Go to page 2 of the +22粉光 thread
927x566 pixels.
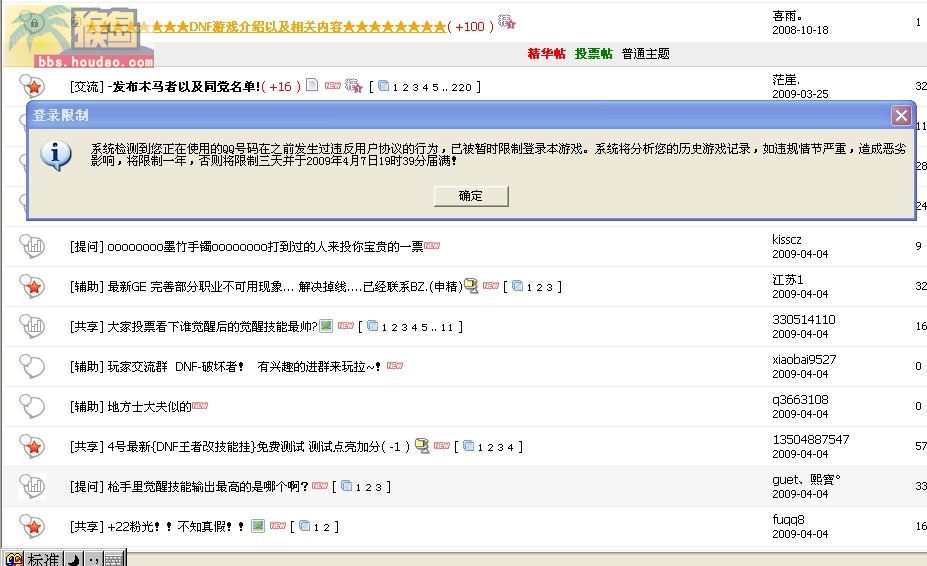(x=326, y=528)
